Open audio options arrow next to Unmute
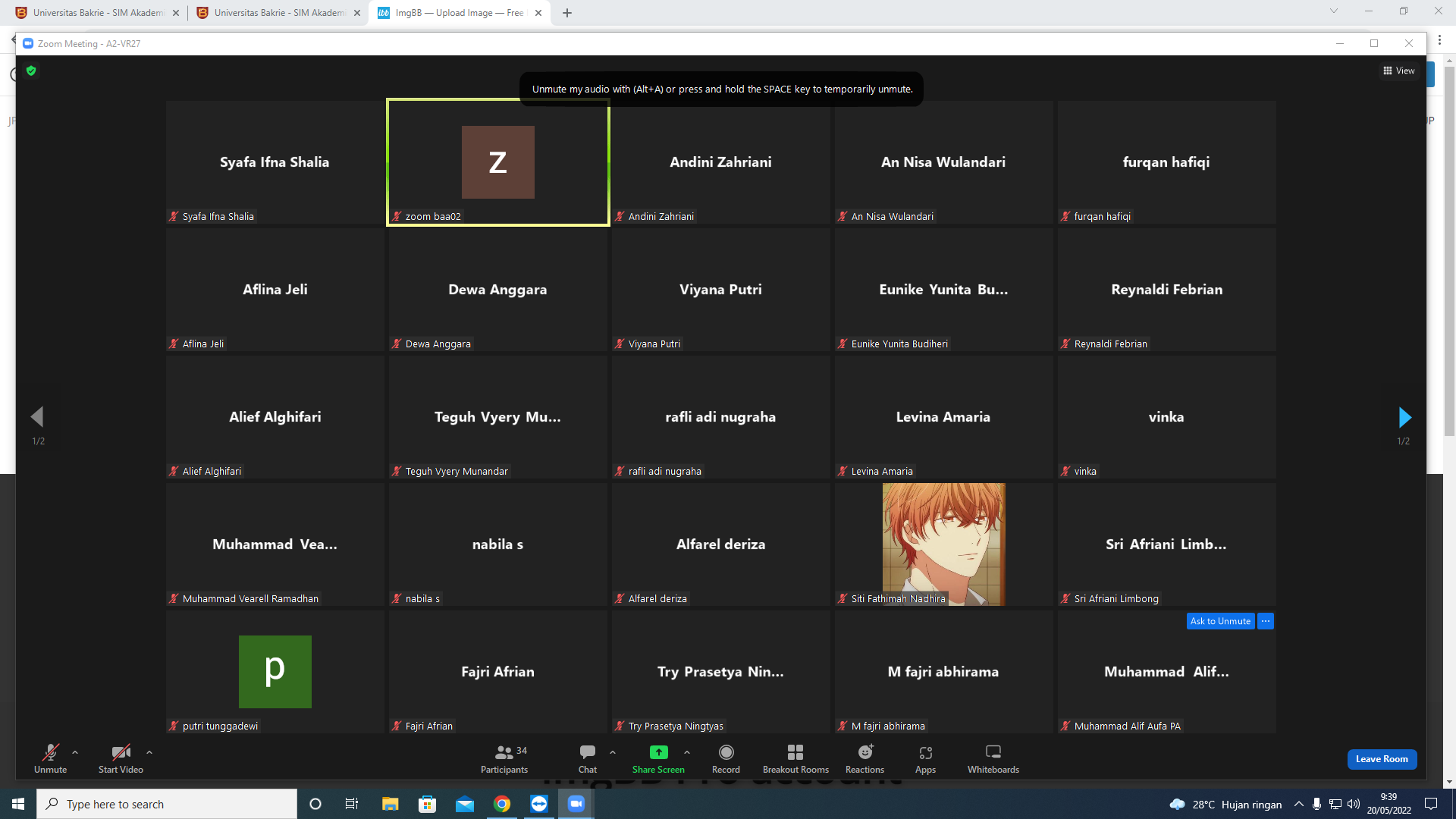The height and width of the screenshot is (819, 1456). [x=75, y=752]
